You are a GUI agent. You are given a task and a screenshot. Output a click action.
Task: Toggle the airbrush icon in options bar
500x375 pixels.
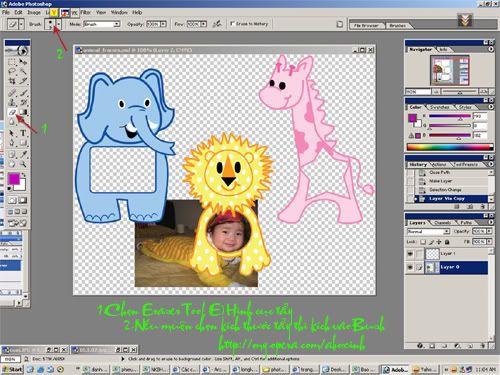click(x=217, y=24)
